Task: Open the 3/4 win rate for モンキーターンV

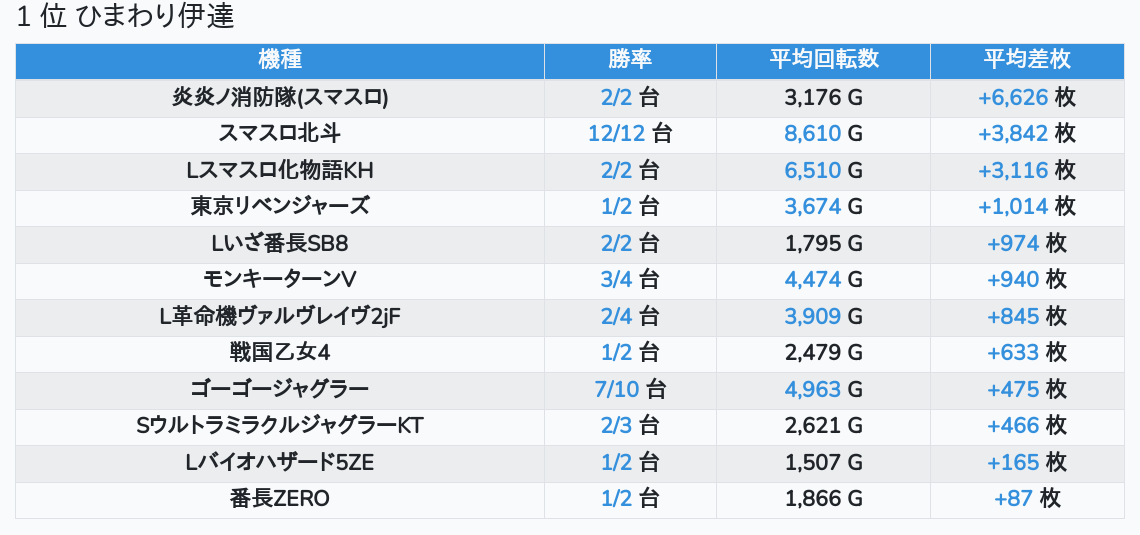Action: [617, 279]
